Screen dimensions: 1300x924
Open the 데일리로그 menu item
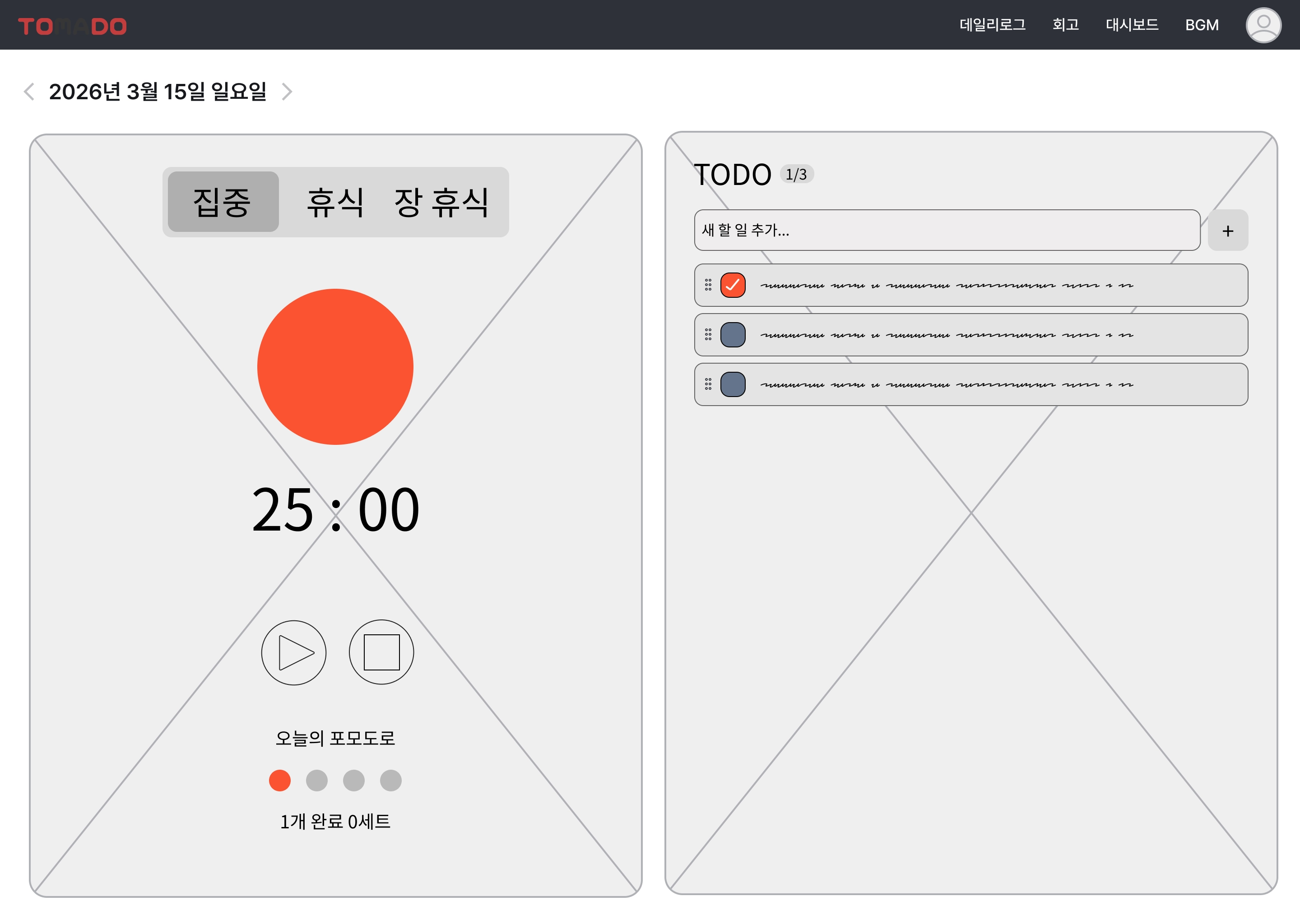(x=992, y=25)
